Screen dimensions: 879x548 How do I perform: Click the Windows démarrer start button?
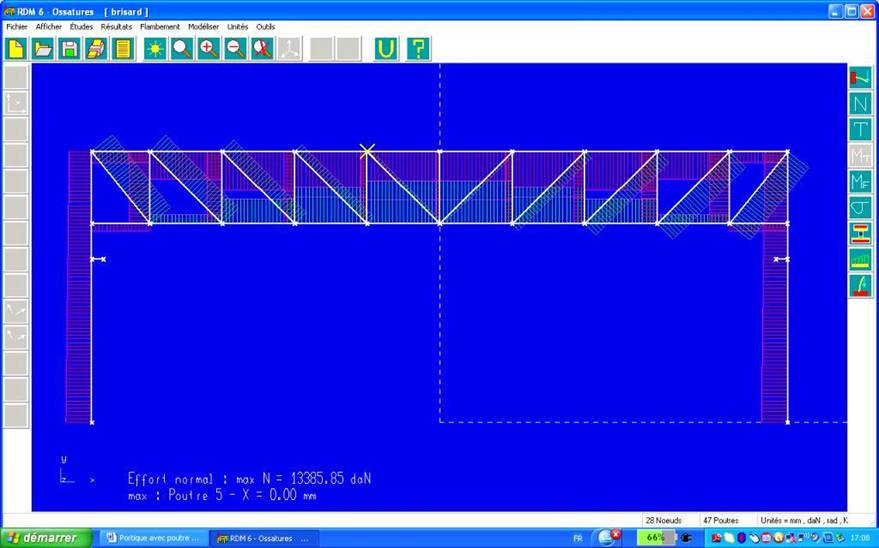pos(42,538)
